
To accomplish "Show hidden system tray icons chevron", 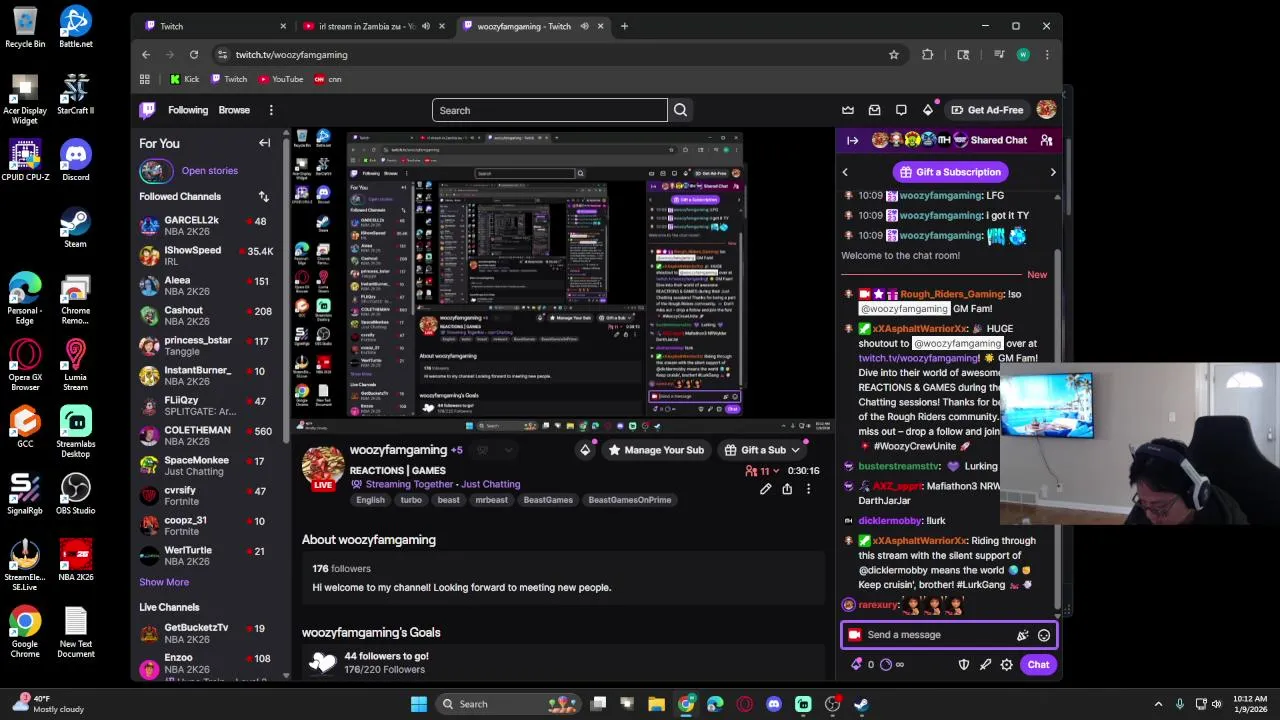I will [x=1158, y=704].
